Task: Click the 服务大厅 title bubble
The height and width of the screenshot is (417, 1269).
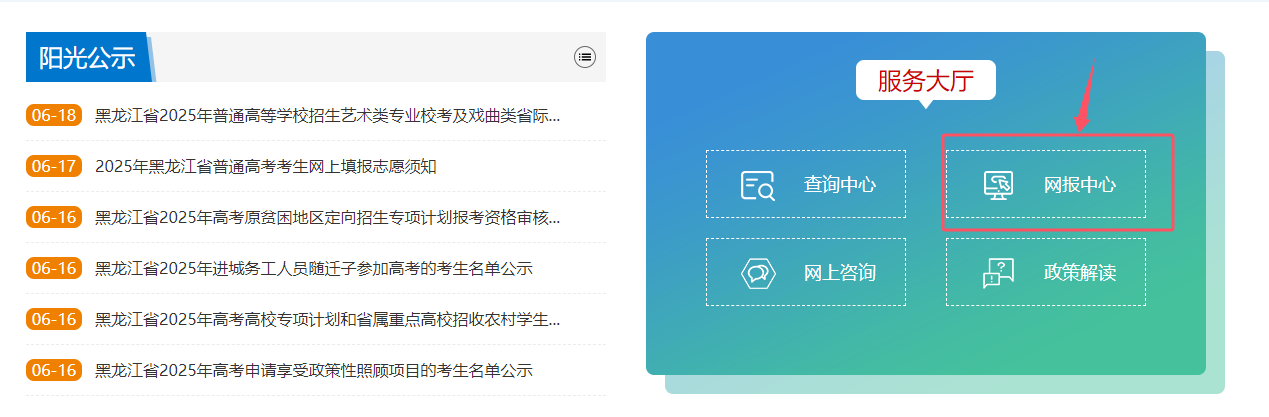Action: [925, 81]
